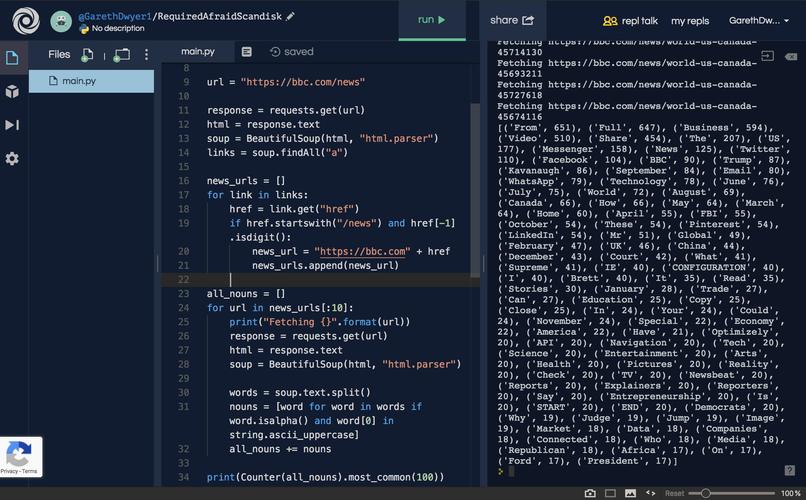Viewport: 806px width, 500px height.
Task: Click the https://bbc.com link on line 20
Action: [x=362, y=251]
